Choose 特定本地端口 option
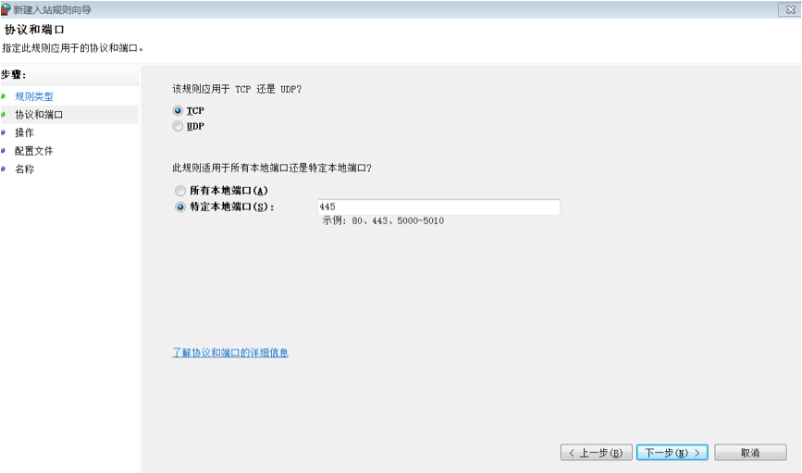 click(180, 207)
